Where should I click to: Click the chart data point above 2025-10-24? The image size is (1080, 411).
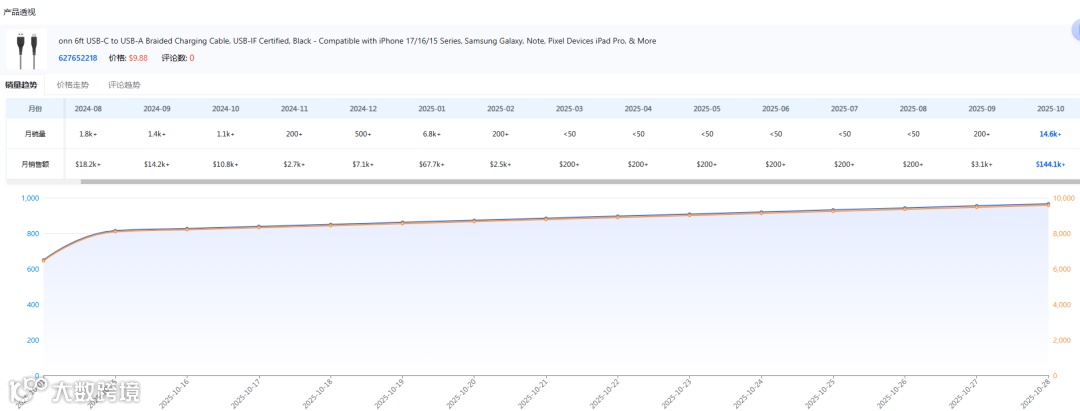760,213
